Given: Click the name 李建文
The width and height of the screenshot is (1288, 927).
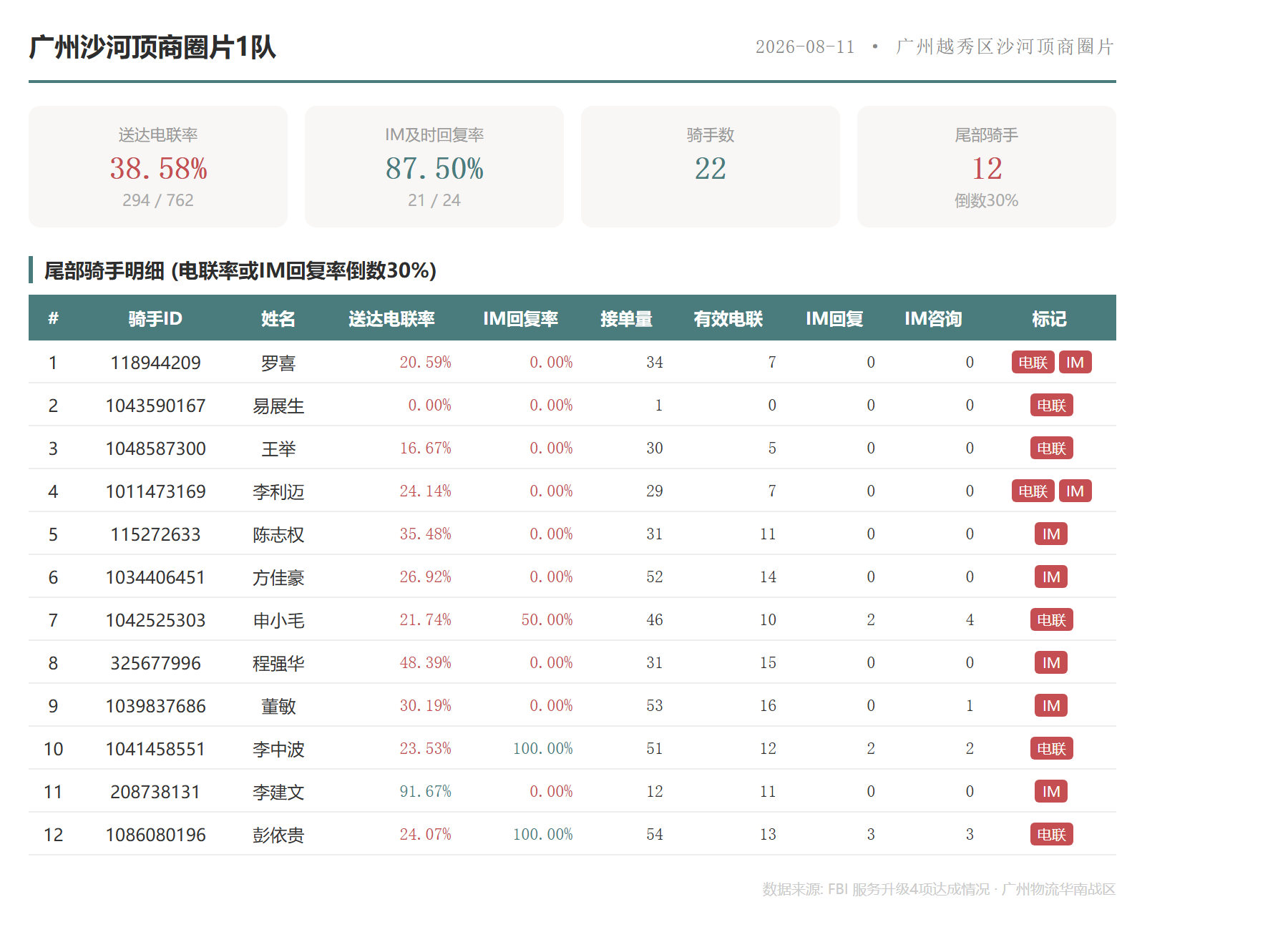Looking at the screenshot, I should click(278, 793).
